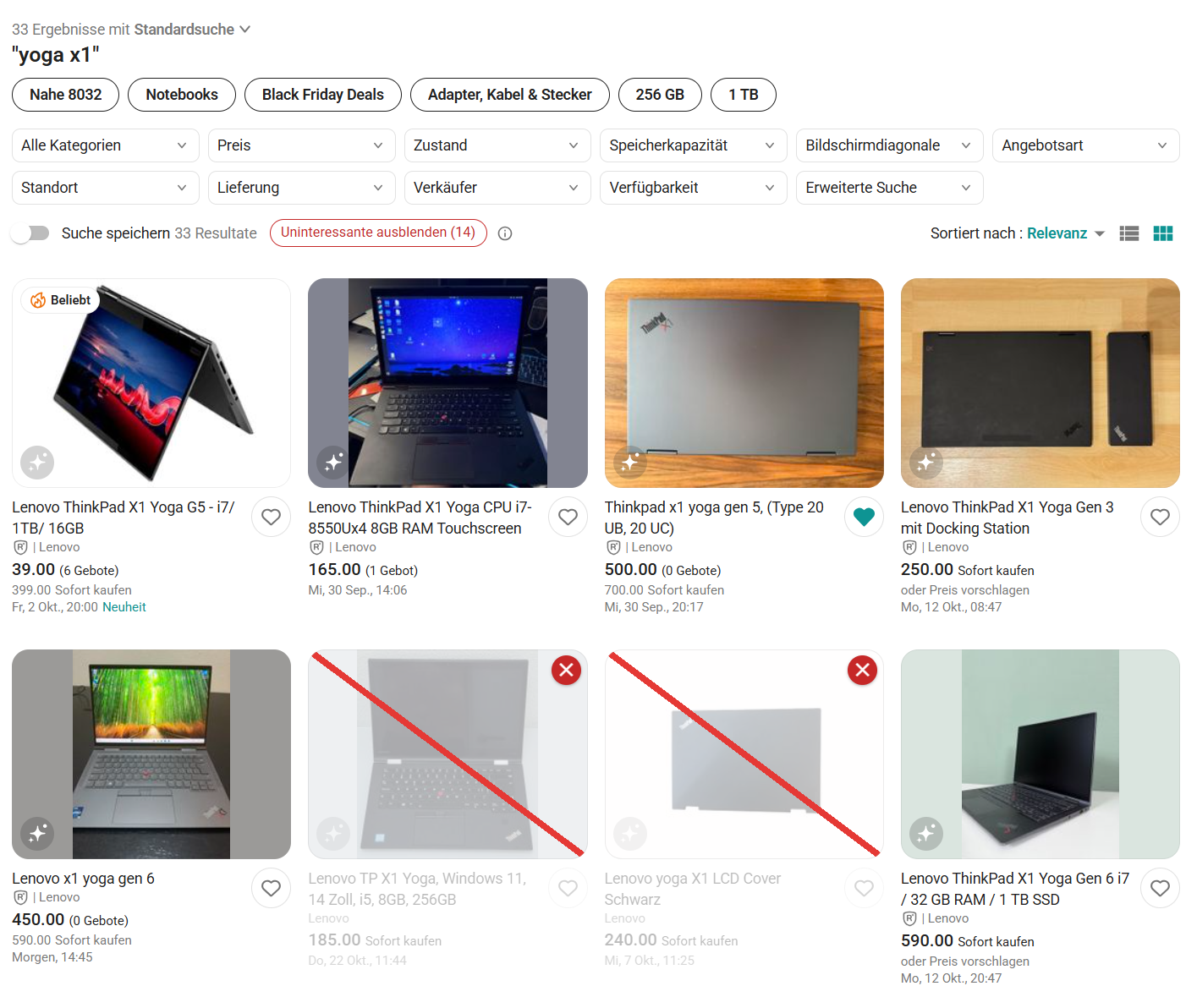The image size is (1186, 1008).
Task: Click seller badge icon on Gen 6 i7 listing
Action: point(909,918)
